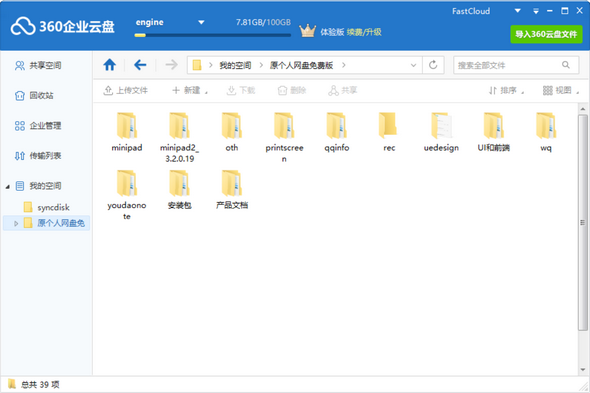Open the 安装包 folder

[179, 189]
